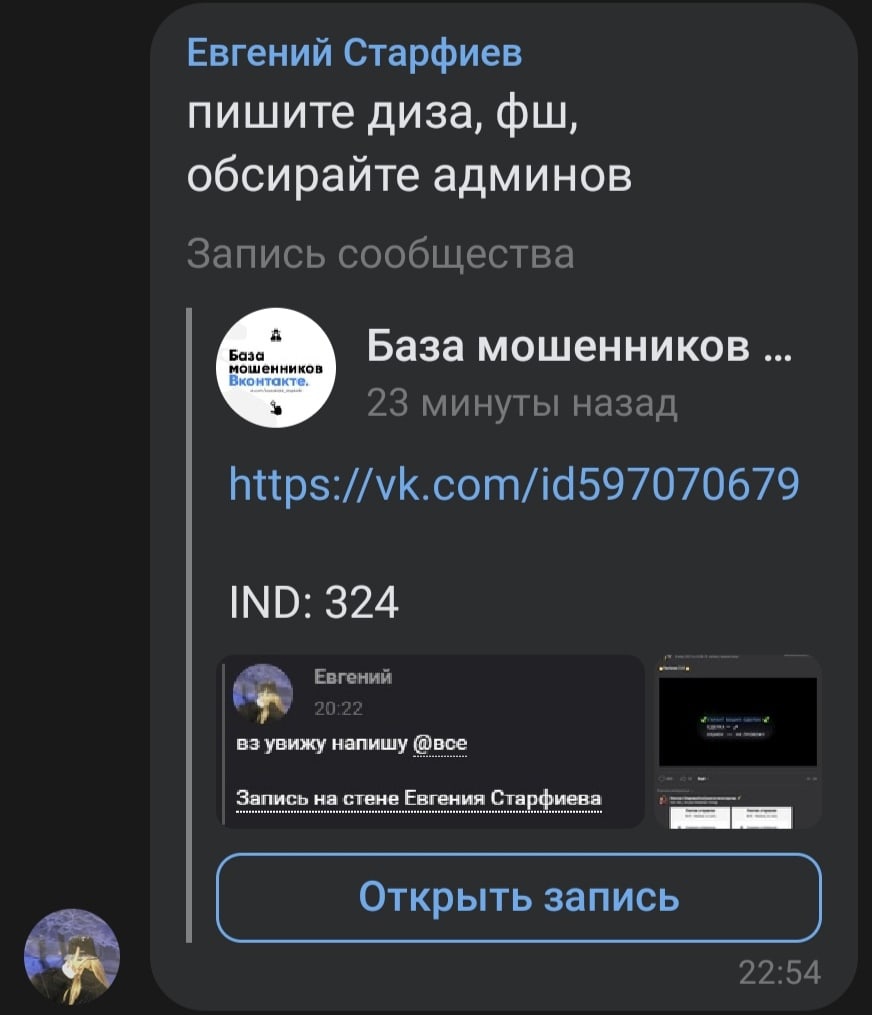
Task: Click Запись на стене Евгения Старфиева text
Action: coord(419,798)
